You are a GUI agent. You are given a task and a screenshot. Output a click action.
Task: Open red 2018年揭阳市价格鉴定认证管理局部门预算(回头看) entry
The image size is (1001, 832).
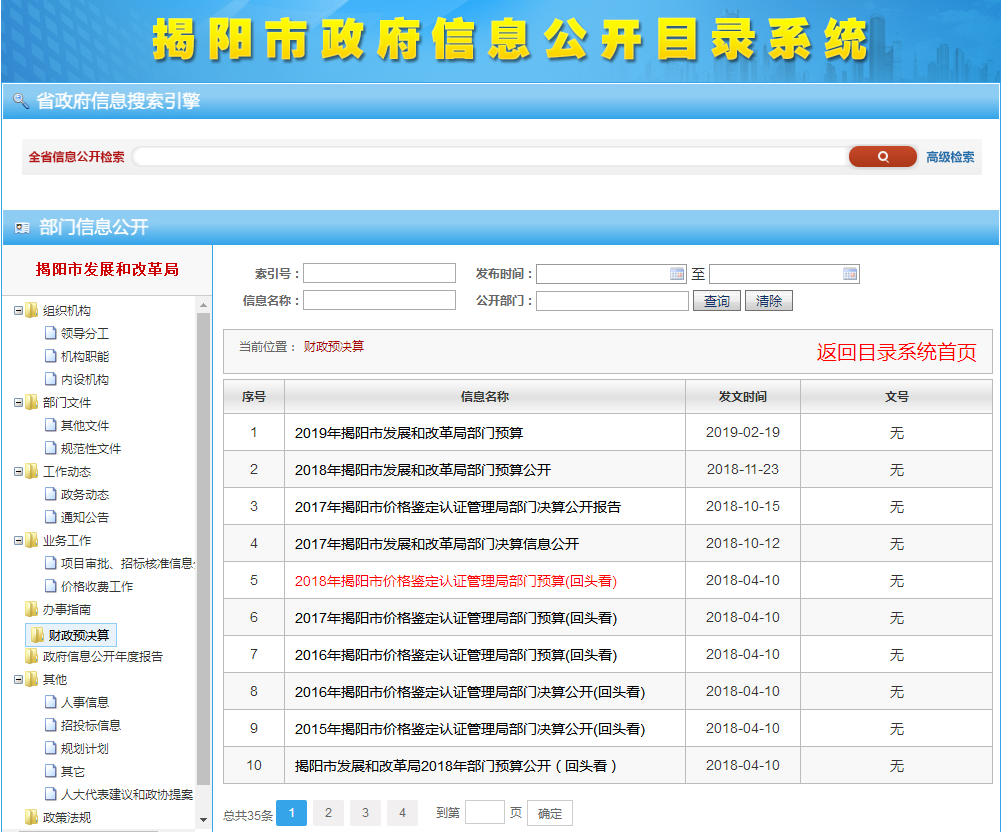tap(456, 581)
